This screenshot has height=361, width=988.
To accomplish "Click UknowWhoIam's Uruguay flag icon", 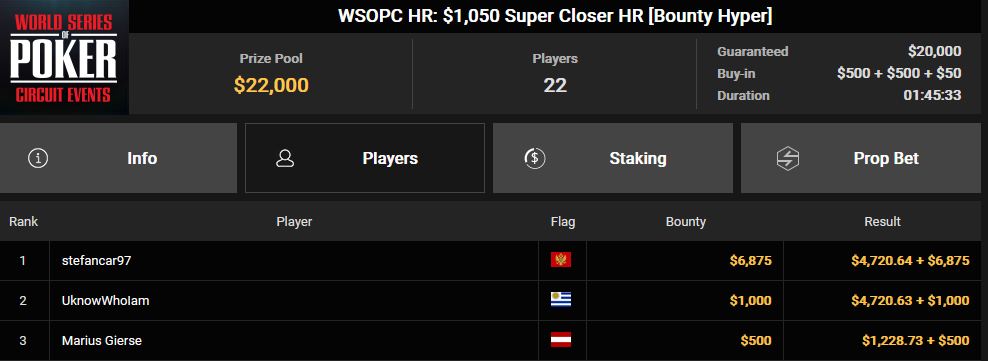I will coord(561,300).
